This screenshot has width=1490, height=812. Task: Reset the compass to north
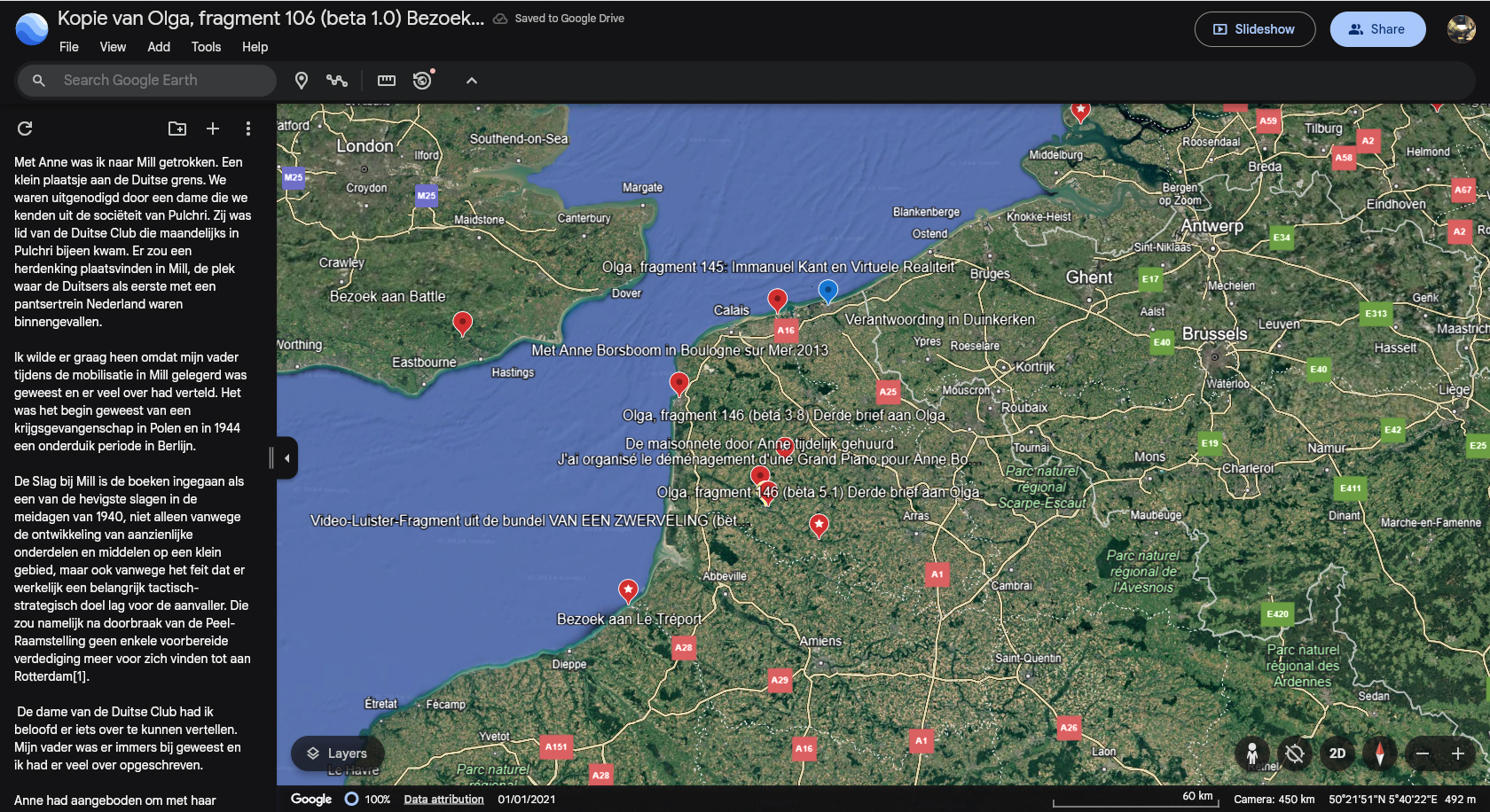[1379, 753]
